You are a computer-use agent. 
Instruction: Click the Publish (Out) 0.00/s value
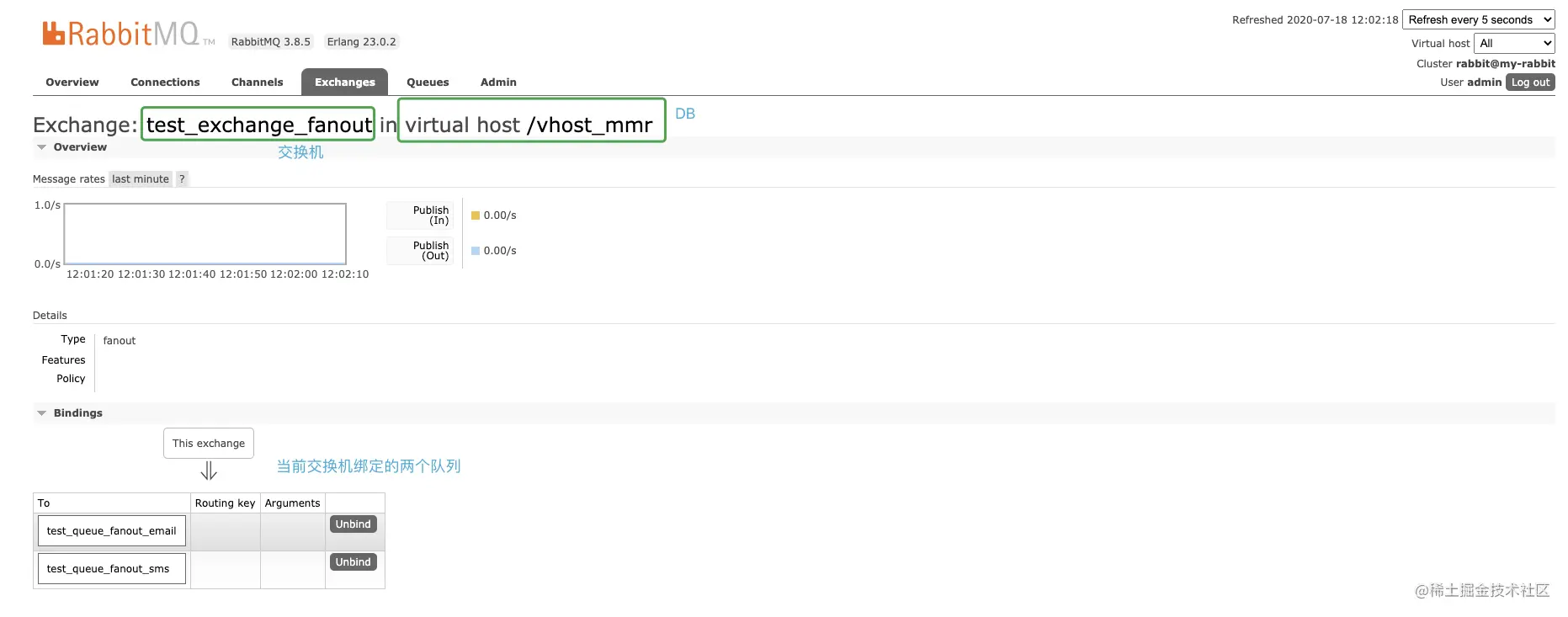500,251
